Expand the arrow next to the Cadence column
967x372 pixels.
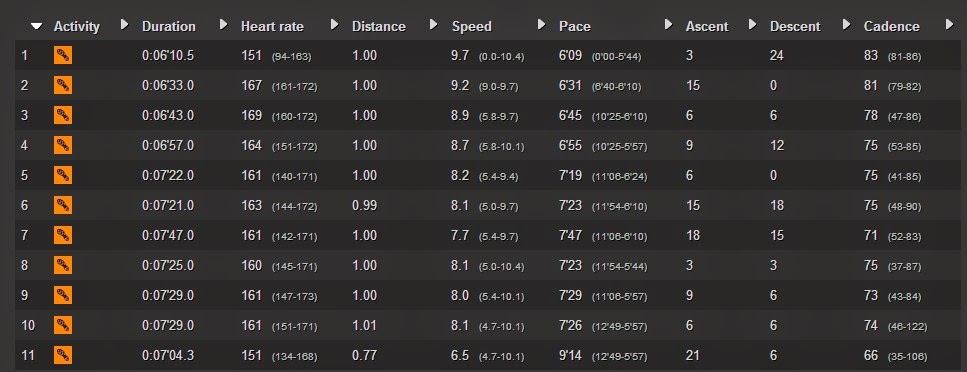tap(948, 25)
